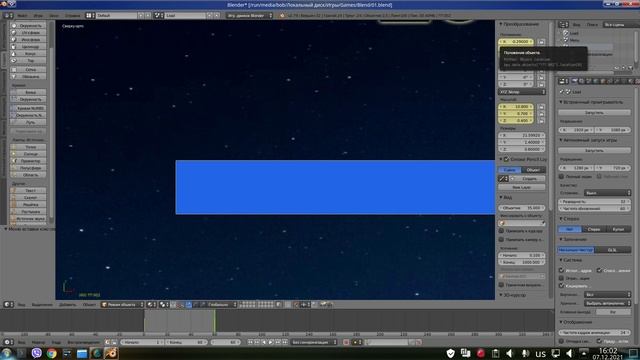640x360 pixels.
Task: Click play animation in timeline controls
Action: click(x=271, y=342)
